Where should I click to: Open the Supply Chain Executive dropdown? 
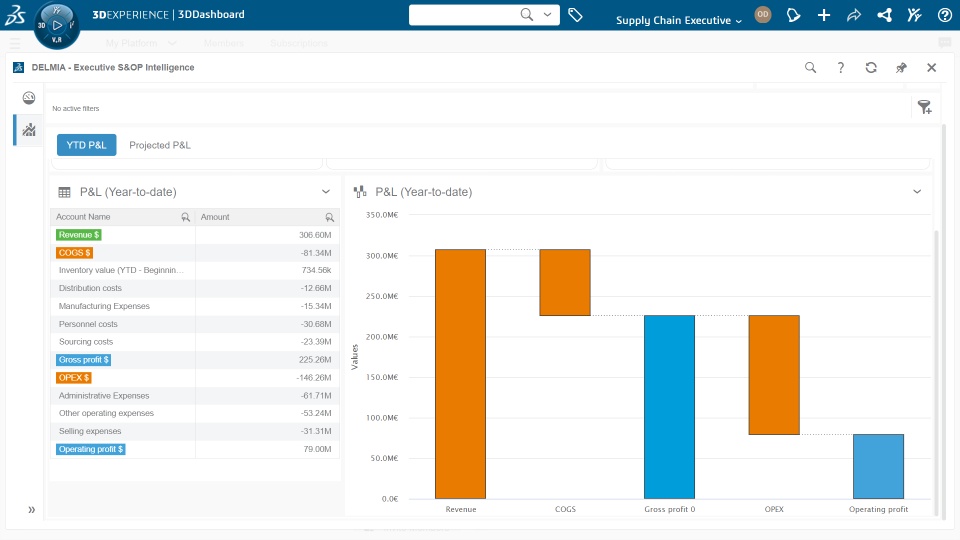pyautogui.click(x=678, y=20)
